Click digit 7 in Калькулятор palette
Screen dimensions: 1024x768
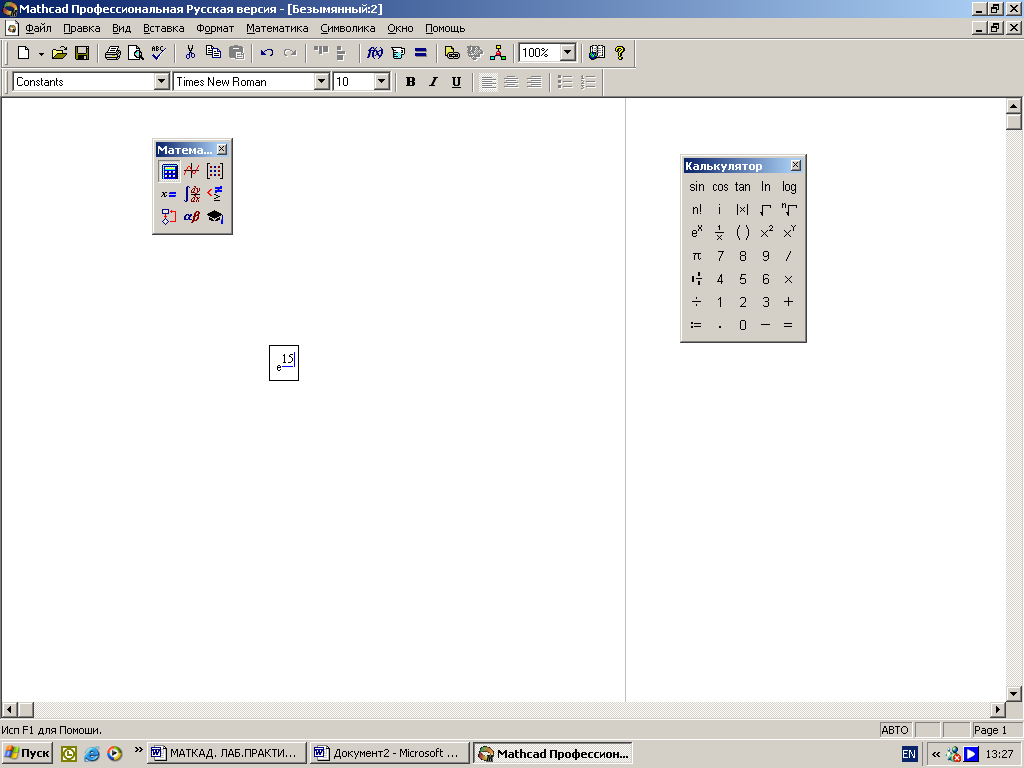pyautogui.click(x=720, y=256)
